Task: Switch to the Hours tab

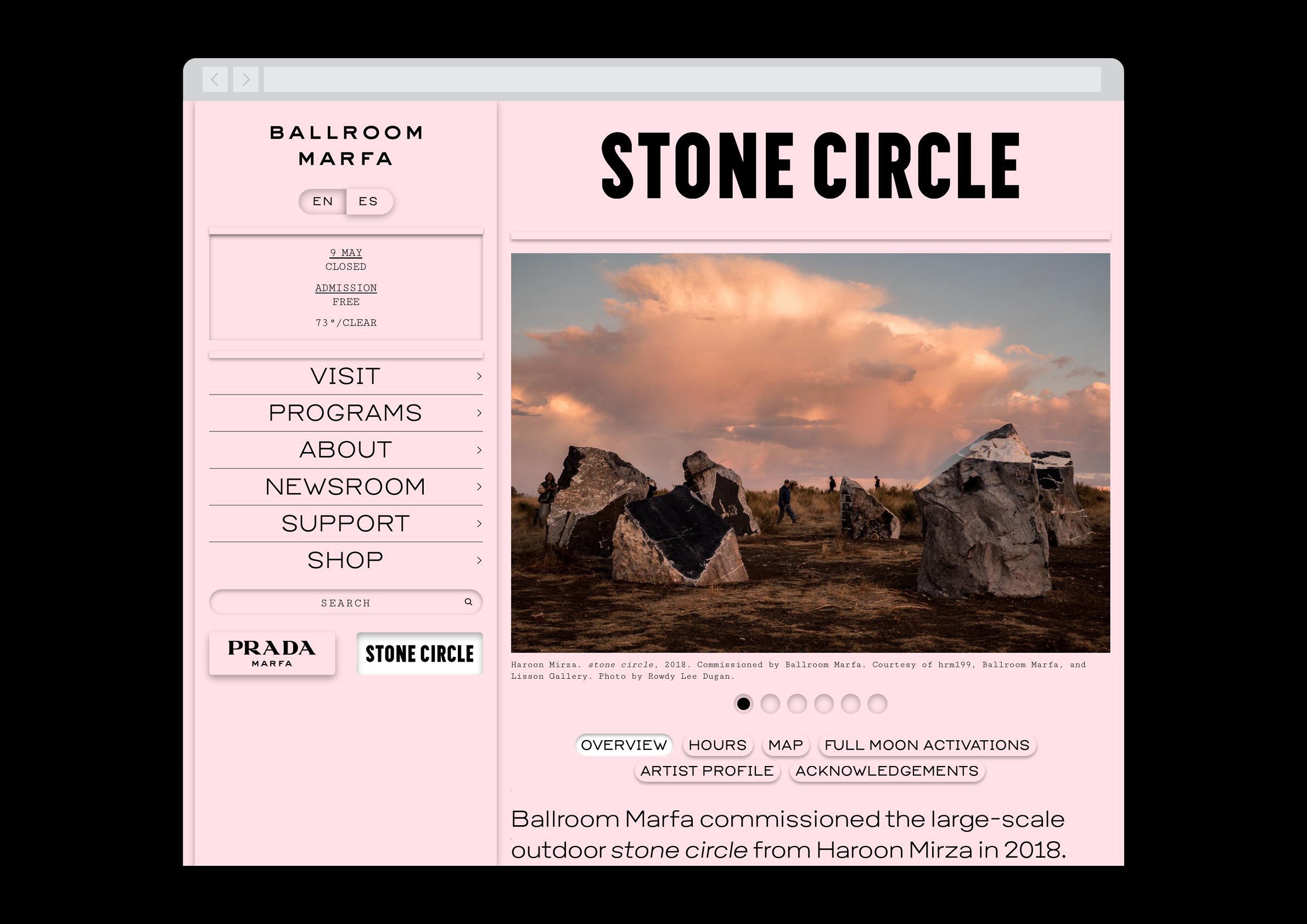Action: (717, 745)
